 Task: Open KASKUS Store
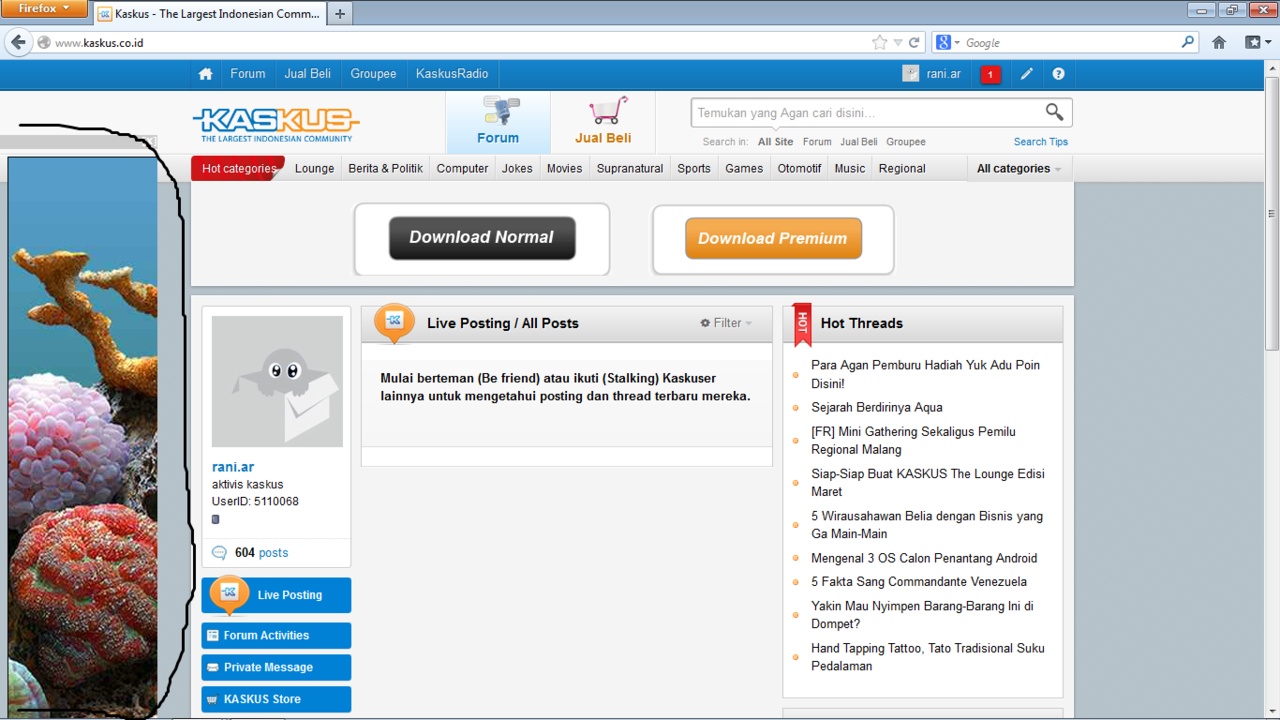(276, 699)
